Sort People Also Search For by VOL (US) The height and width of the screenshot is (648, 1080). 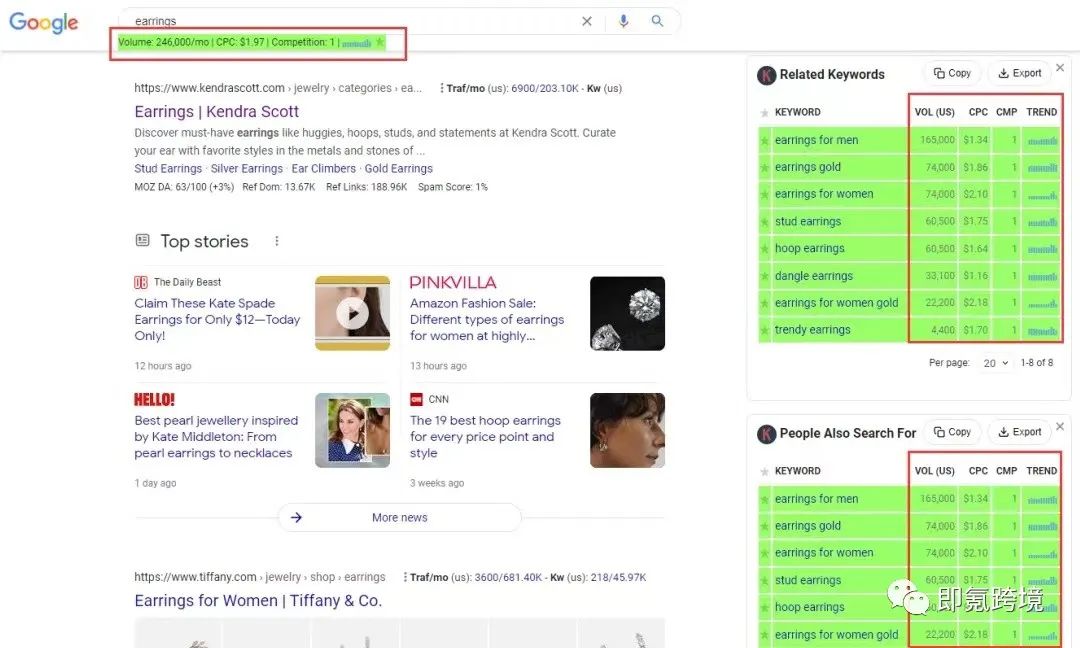934,471
